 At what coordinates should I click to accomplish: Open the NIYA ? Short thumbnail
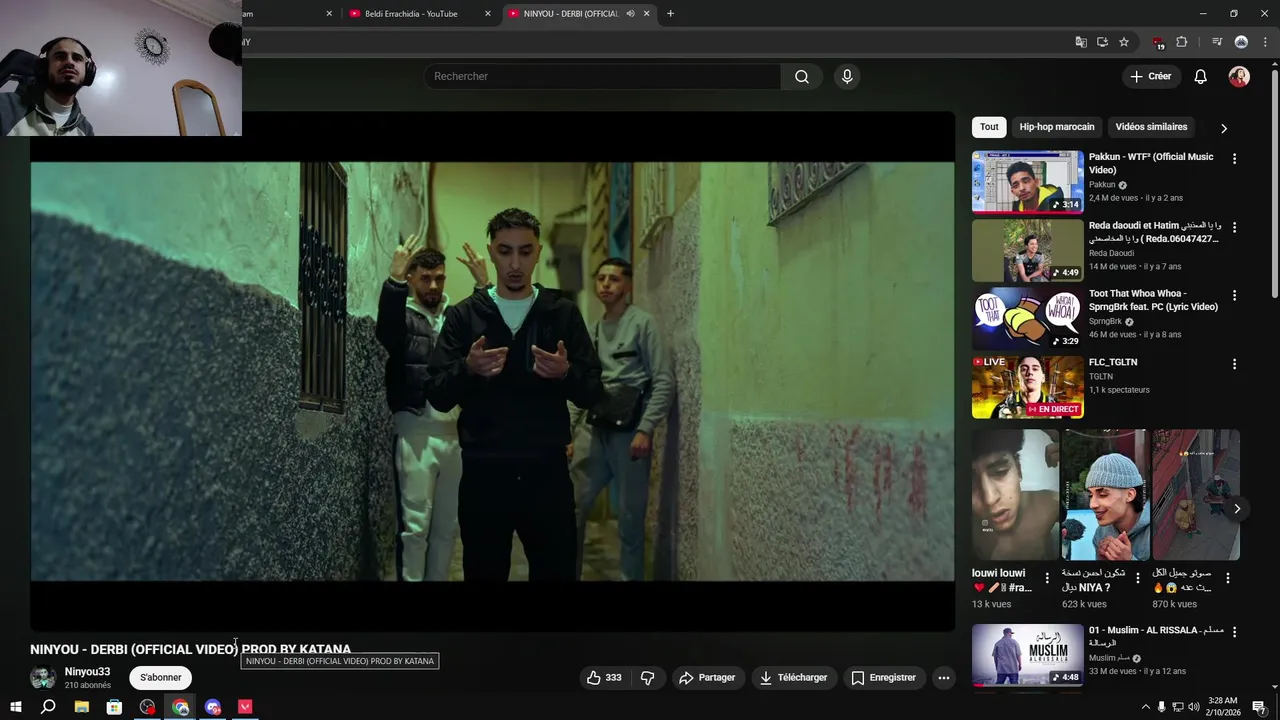click(x=1105, y=495)
